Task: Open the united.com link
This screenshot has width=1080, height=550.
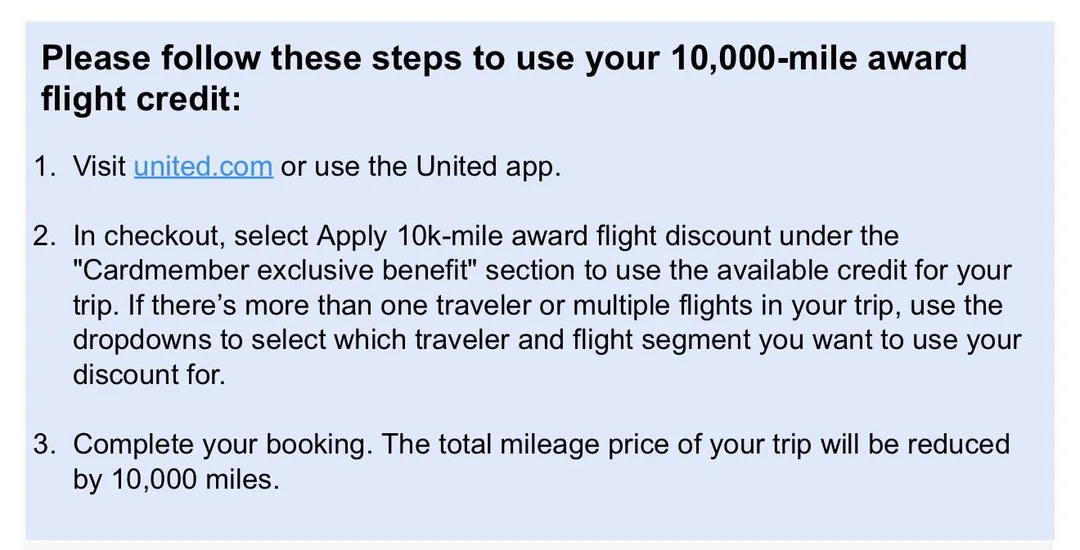Action: click(x=203, y=166)
